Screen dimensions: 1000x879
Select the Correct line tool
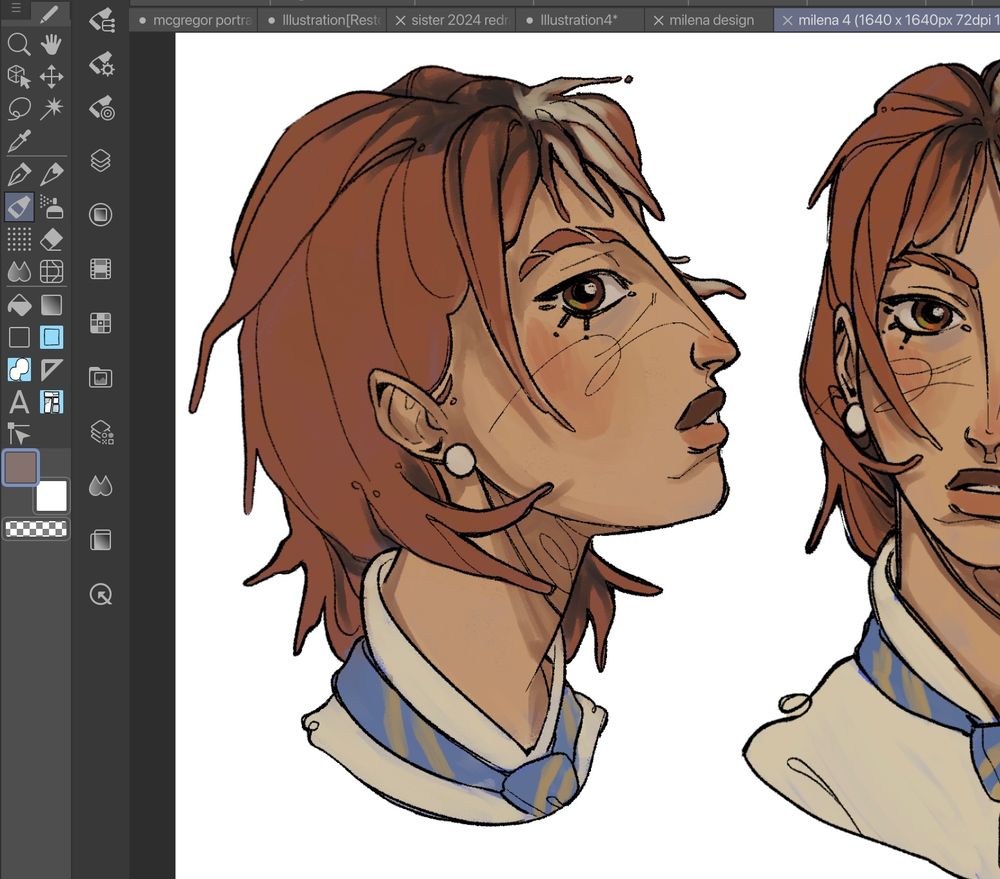[18, 434]
